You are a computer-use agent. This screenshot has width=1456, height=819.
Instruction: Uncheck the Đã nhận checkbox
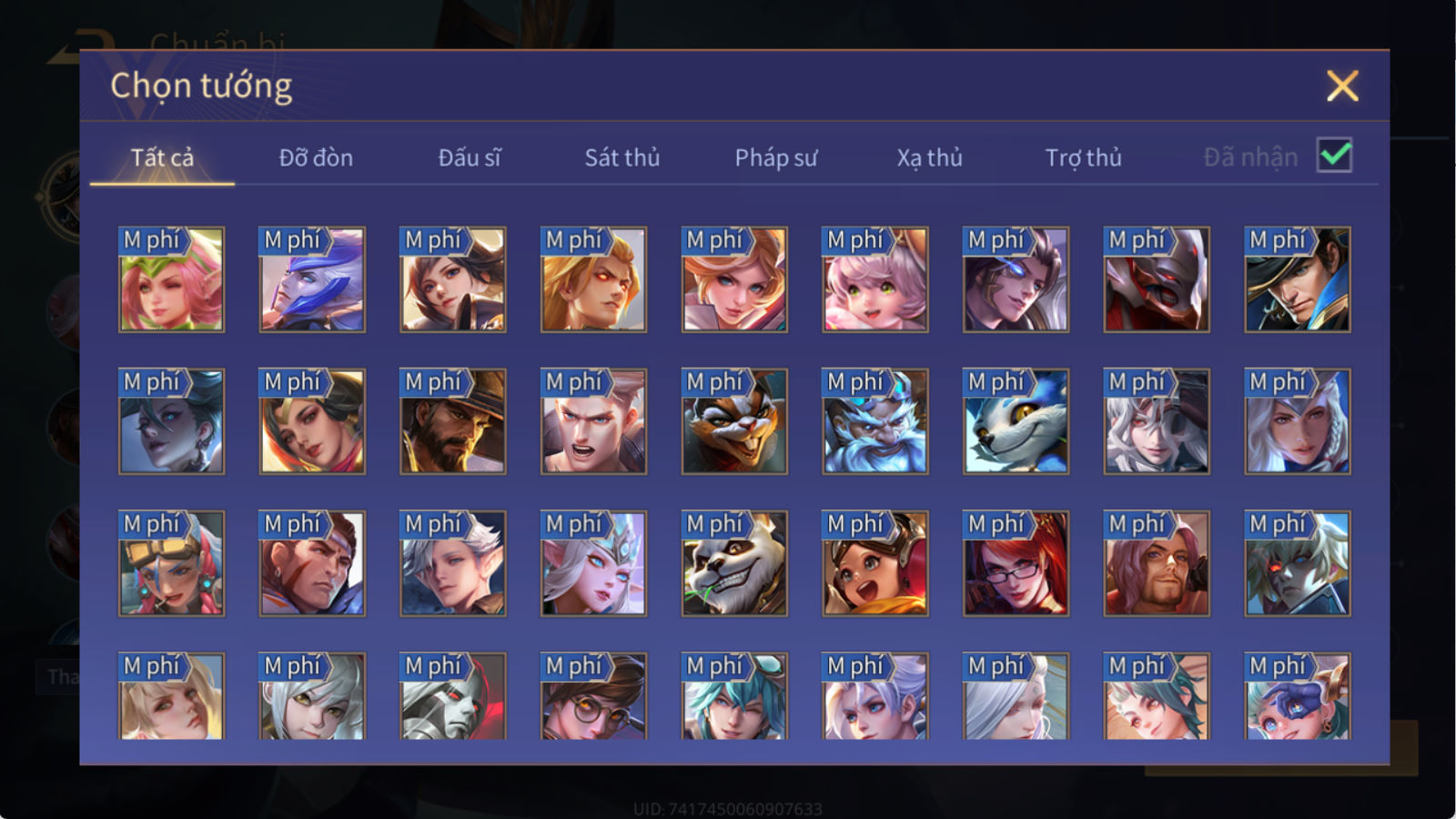(x=1334, y=156)
